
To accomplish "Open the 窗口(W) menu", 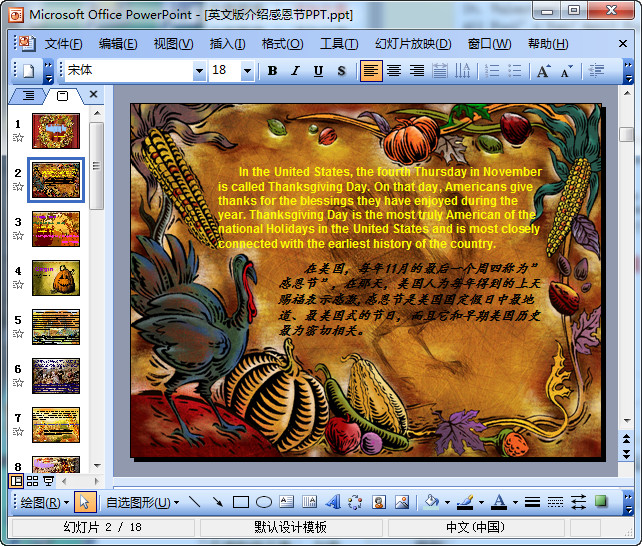I will click(x=489, y=44).
